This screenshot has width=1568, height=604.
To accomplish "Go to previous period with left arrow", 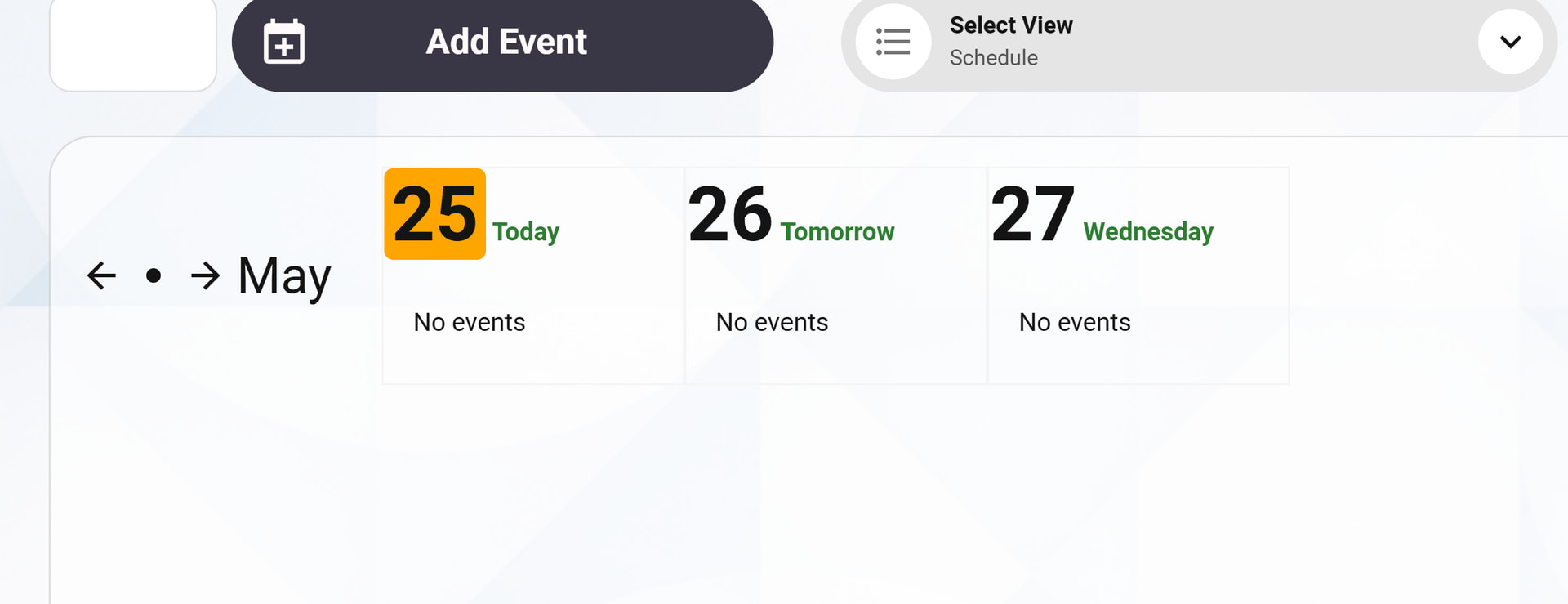I will coord(101,275).
